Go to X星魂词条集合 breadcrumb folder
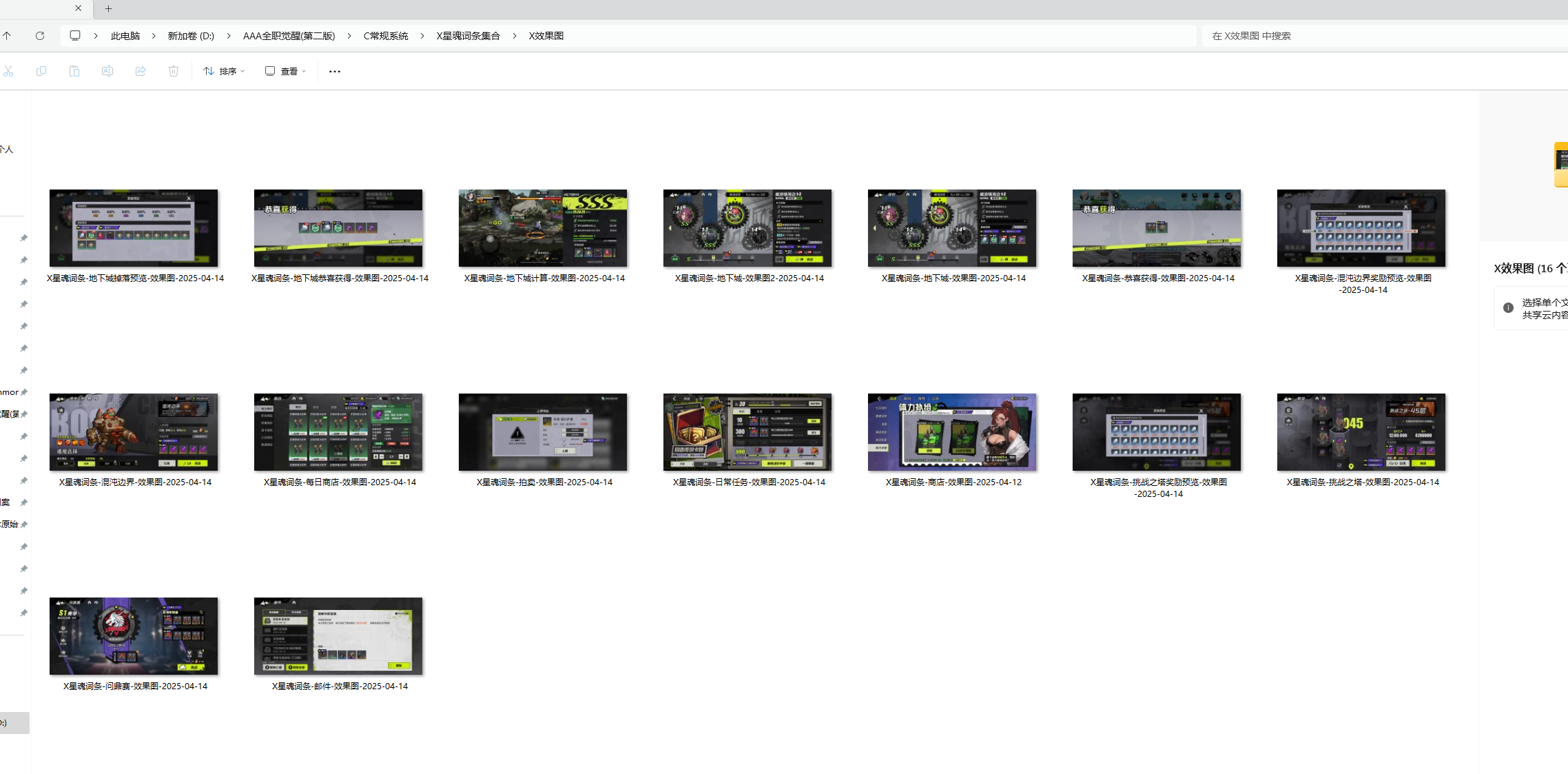Image resolution: width=1568 pixels, height=774 pixels. (468, 36)
